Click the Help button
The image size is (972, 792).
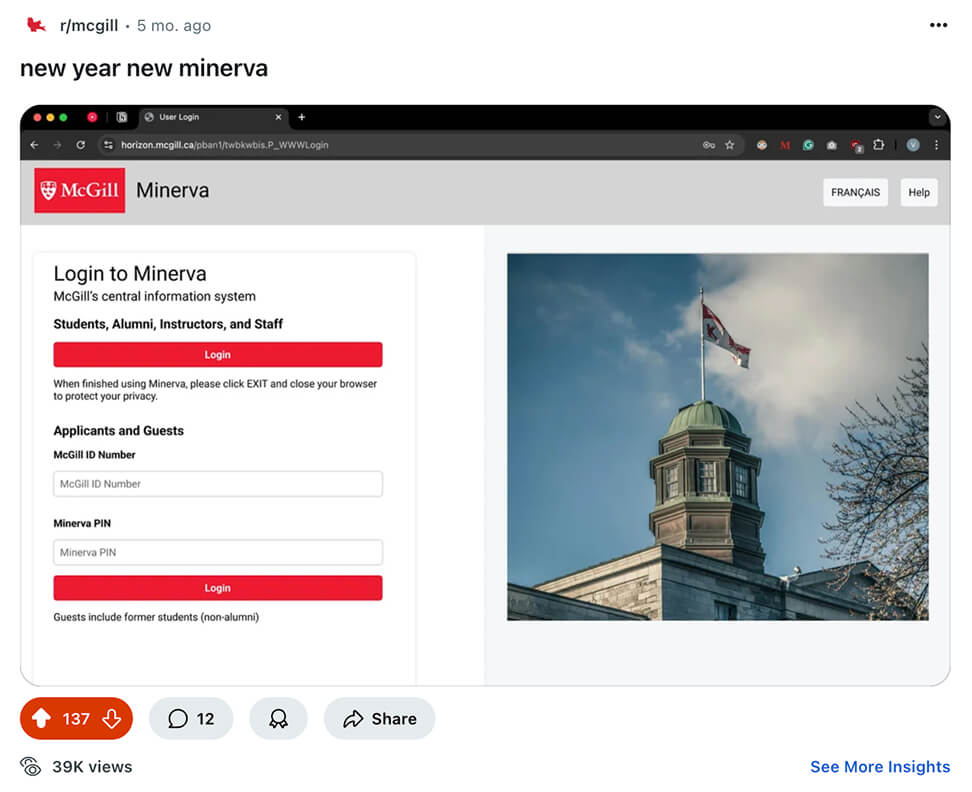(x=919, y=192)
